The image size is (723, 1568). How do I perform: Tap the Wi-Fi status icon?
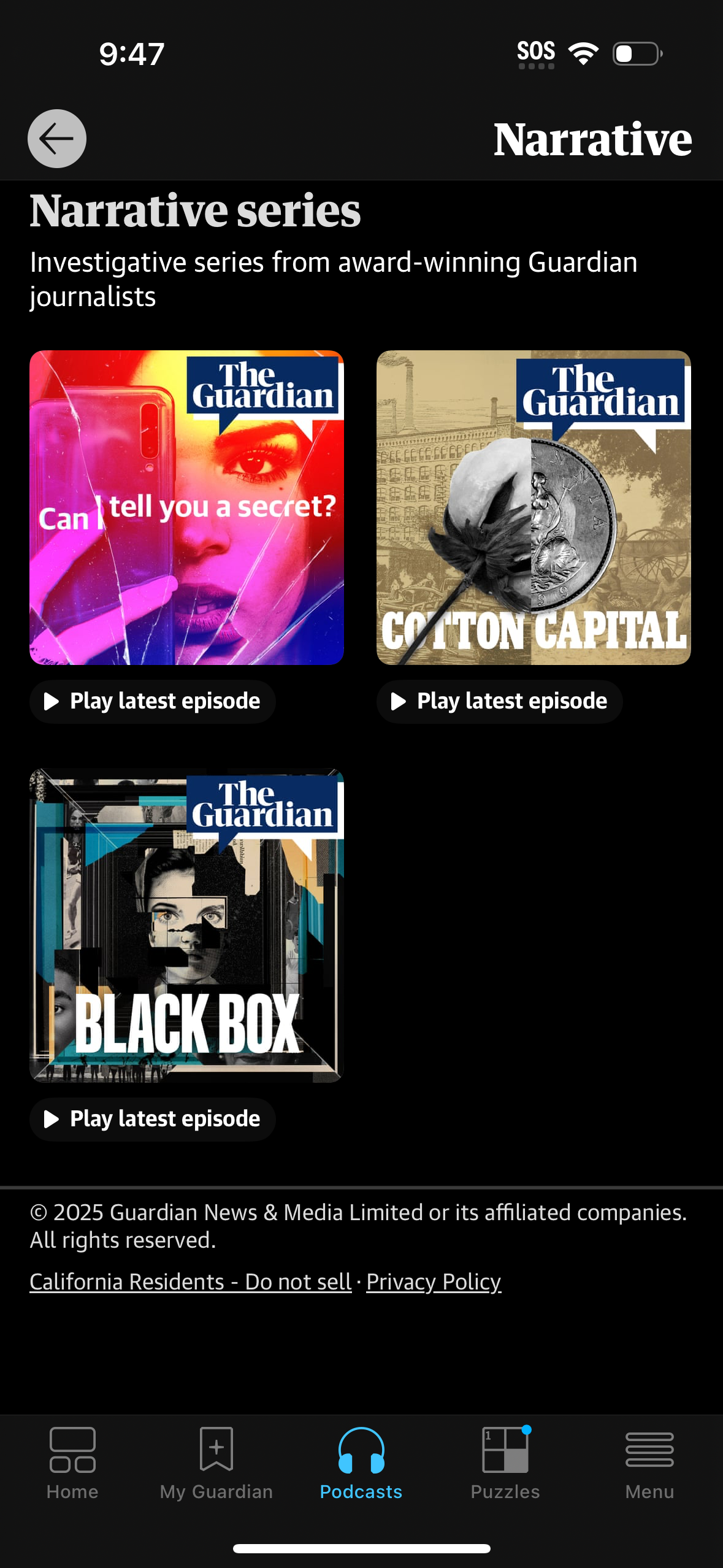pyautogui.click(x=583, y=53)
